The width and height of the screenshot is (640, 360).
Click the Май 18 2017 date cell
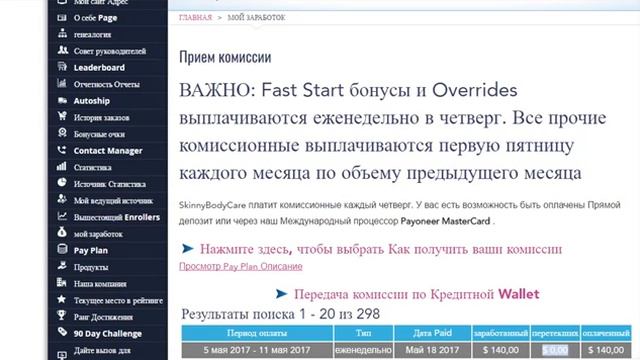click(x=432, y=350)
